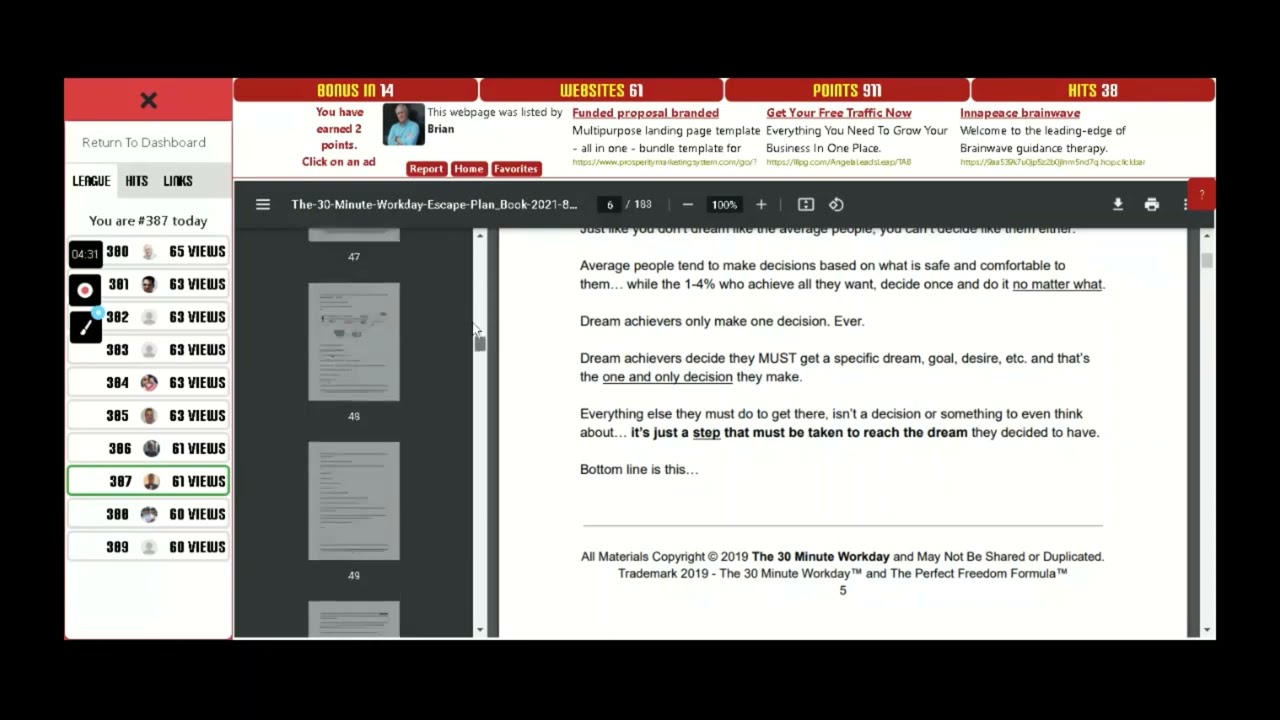This screenshot has height=720, width=1280.
Task: Click Brian's profile photo
Action: point(404,125)
